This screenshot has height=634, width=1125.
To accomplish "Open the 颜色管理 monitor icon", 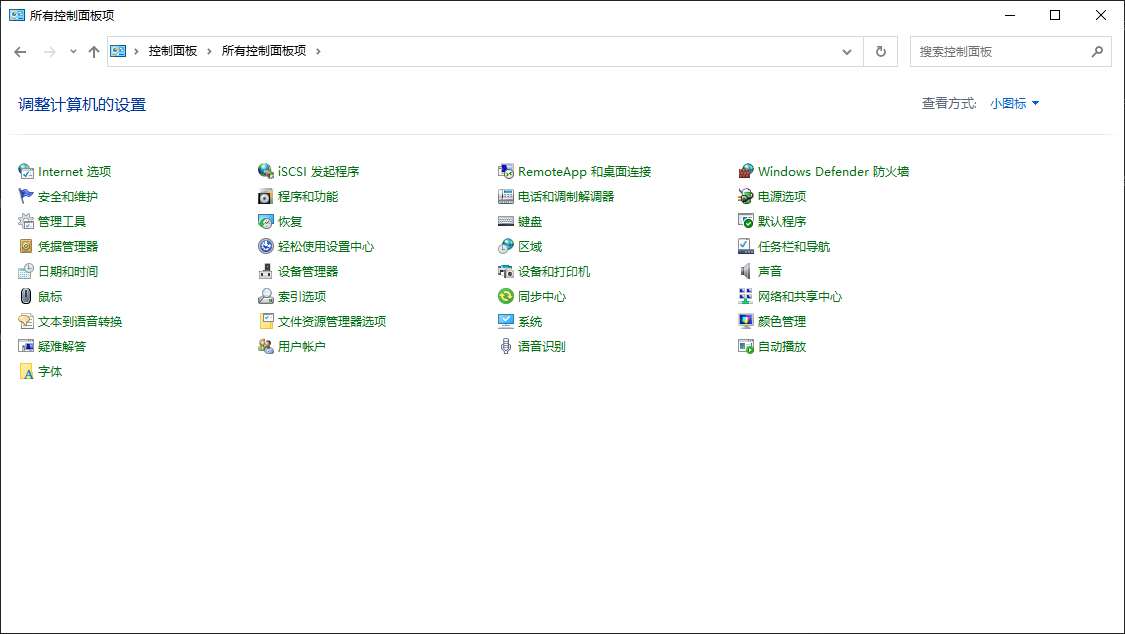I will 746,322.
